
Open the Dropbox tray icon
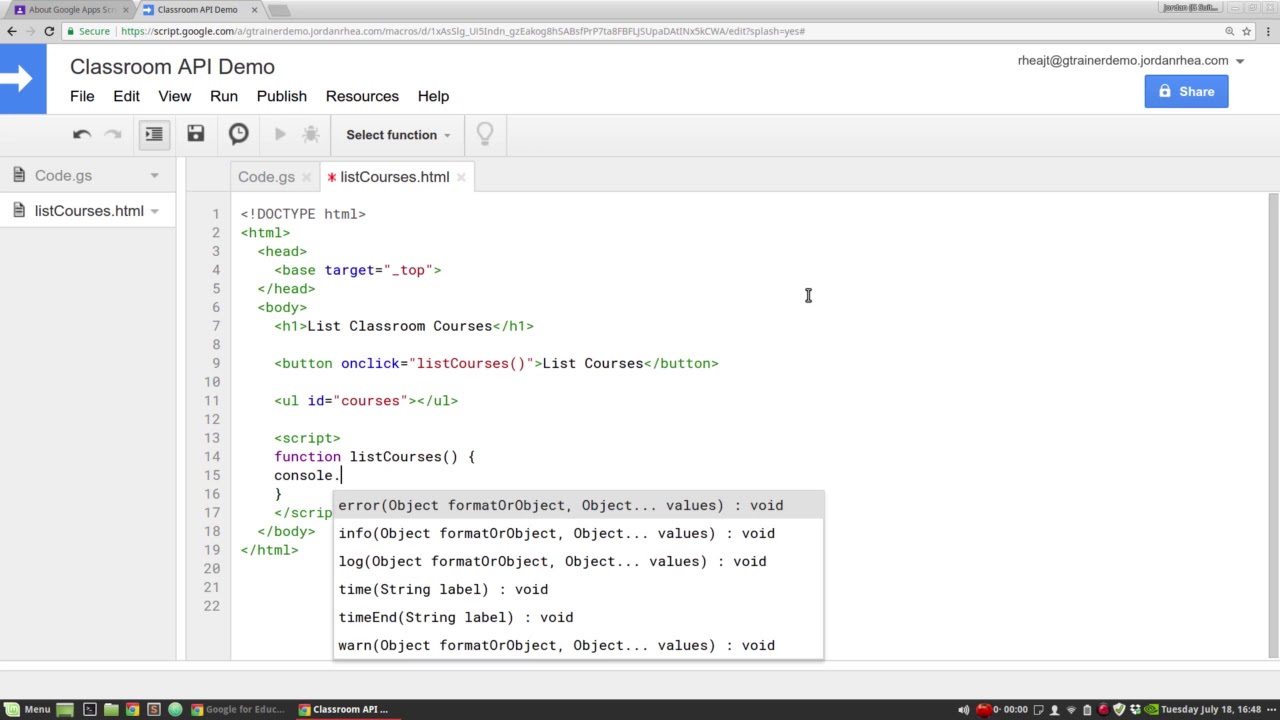[x=1135, y=710]
